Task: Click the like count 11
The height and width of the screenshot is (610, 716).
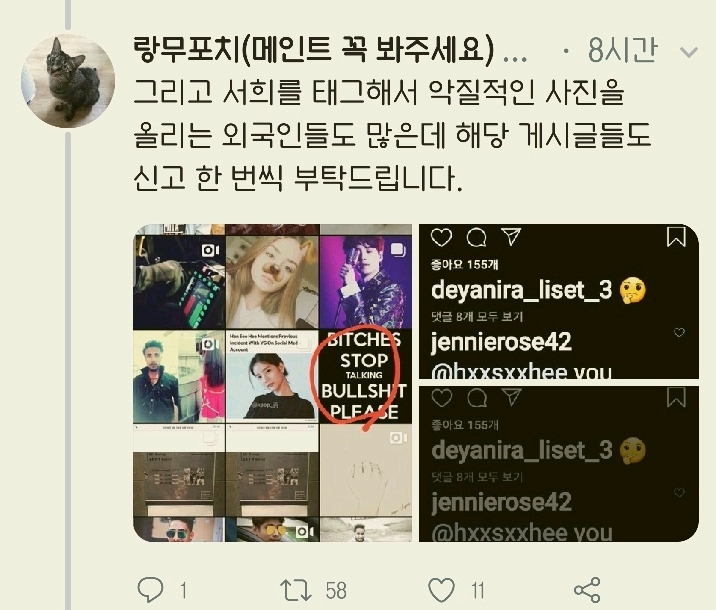Action: (x=478, y=591)
